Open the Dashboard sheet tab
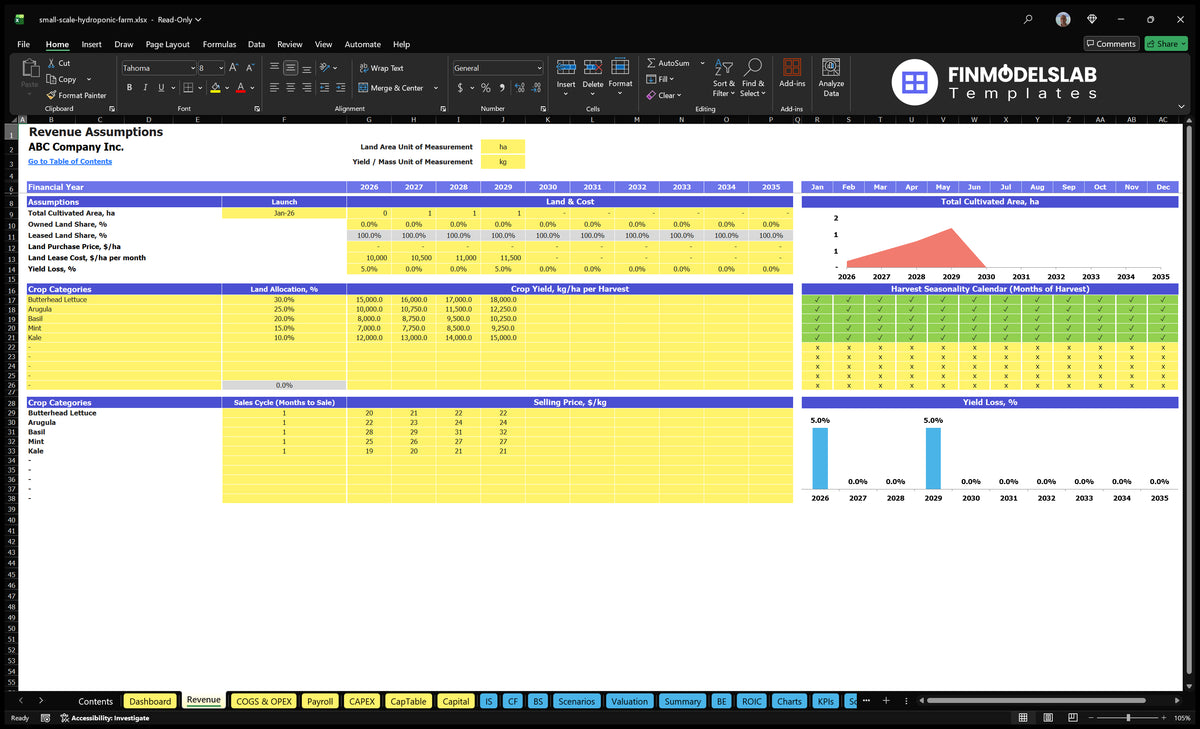 coord(150,701)
